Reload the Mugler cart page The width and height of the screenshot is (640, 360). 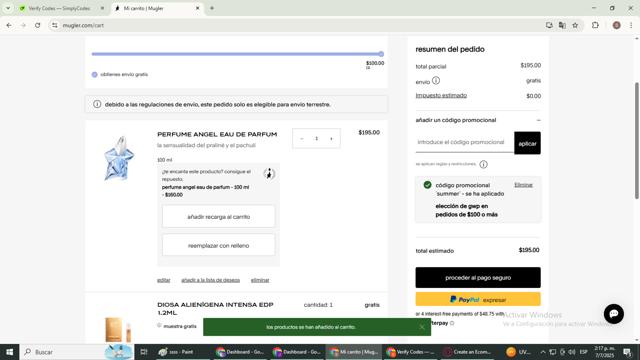point(38,25)
